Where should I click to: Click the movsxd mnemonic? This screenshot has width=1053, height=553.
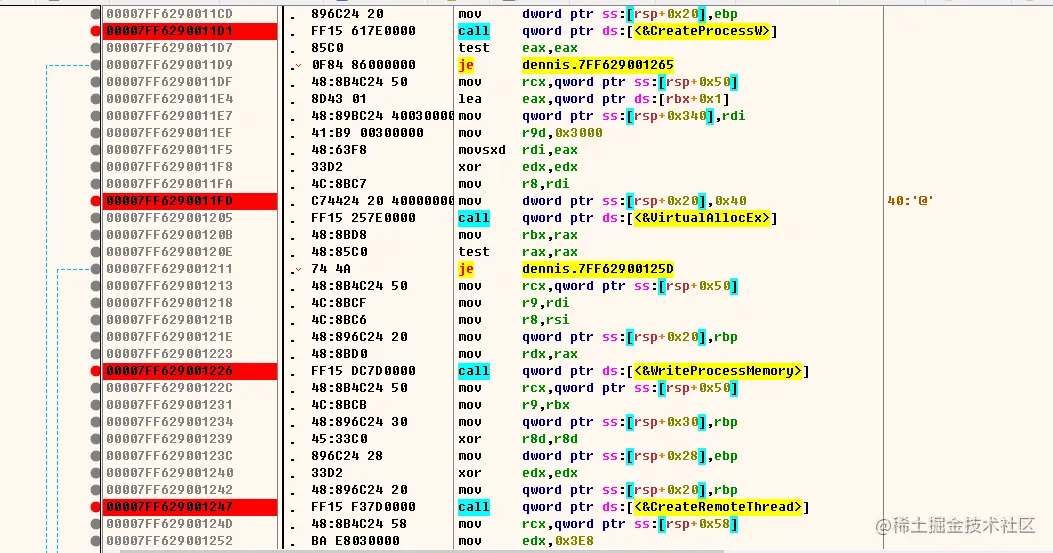482,150
